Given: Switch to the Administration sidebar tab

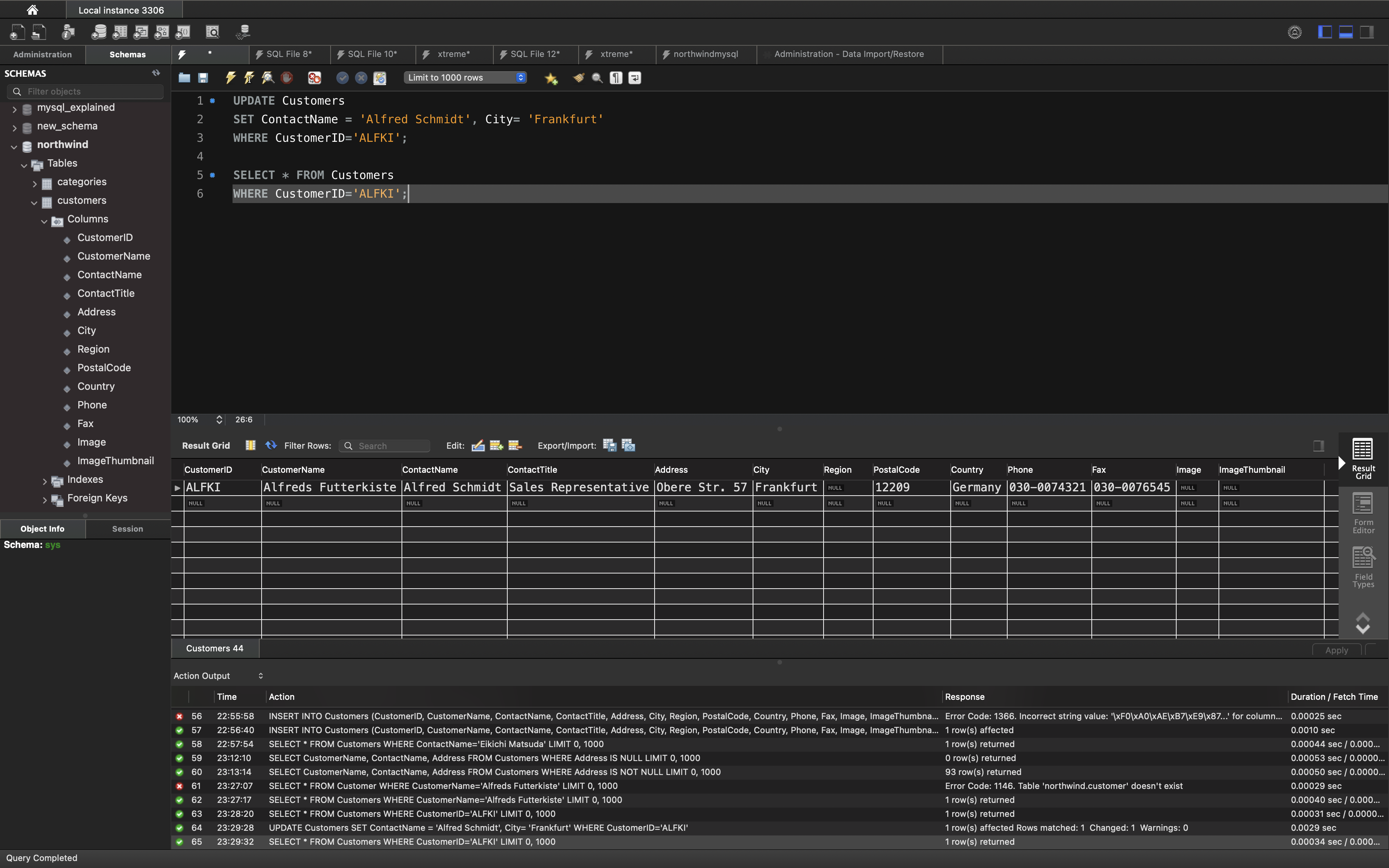Looking at the screenshot, I should [43, 55].
